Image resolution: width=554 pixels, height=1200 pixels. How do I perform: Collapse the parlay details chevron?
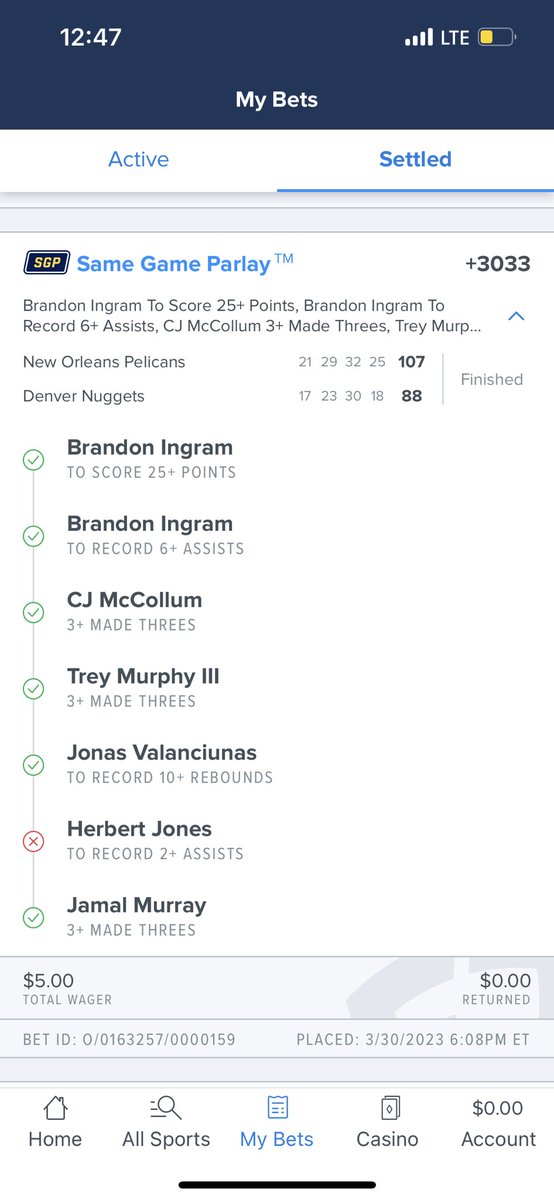click(x=516, y=316)
